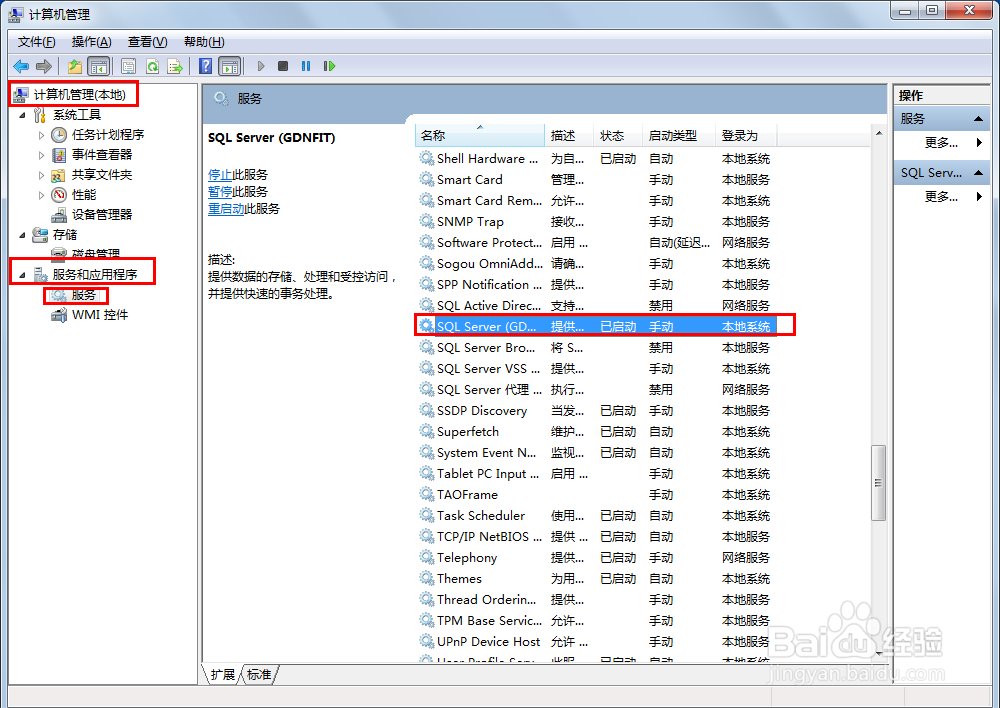Toggle the console tree panel icon

pyautogui.click(x=97, y=65)
